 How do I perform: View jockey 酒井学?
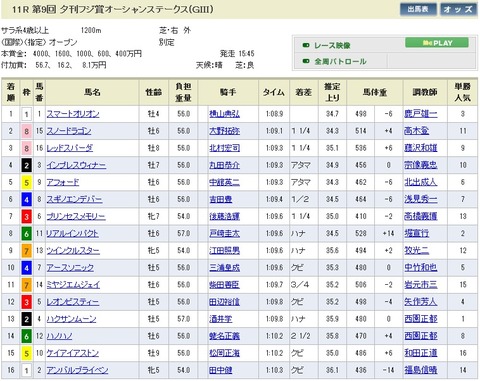(221, 319)
